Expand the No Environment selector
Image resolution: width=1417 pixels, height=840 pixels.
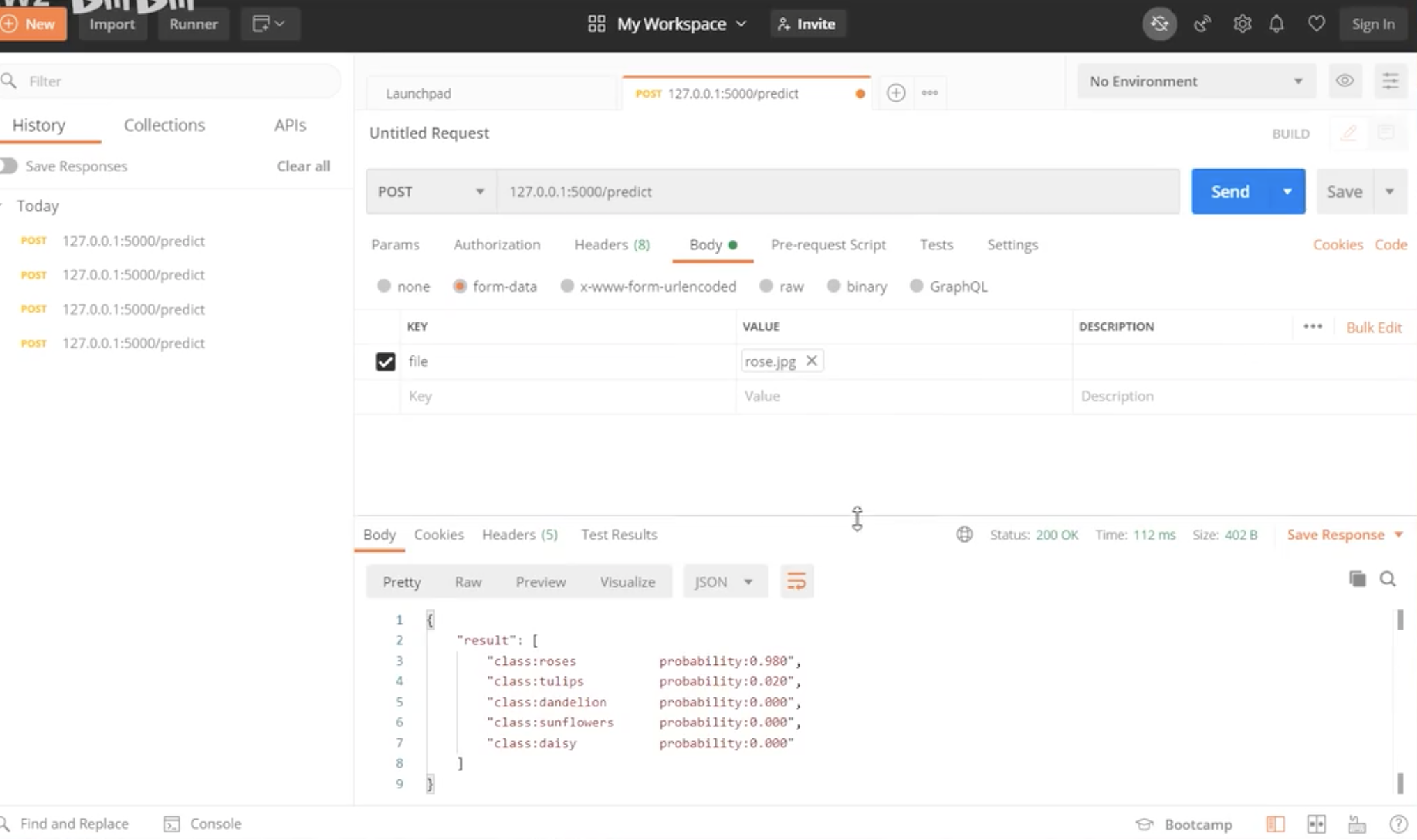pyautogui.click(x=1195, y=81)
